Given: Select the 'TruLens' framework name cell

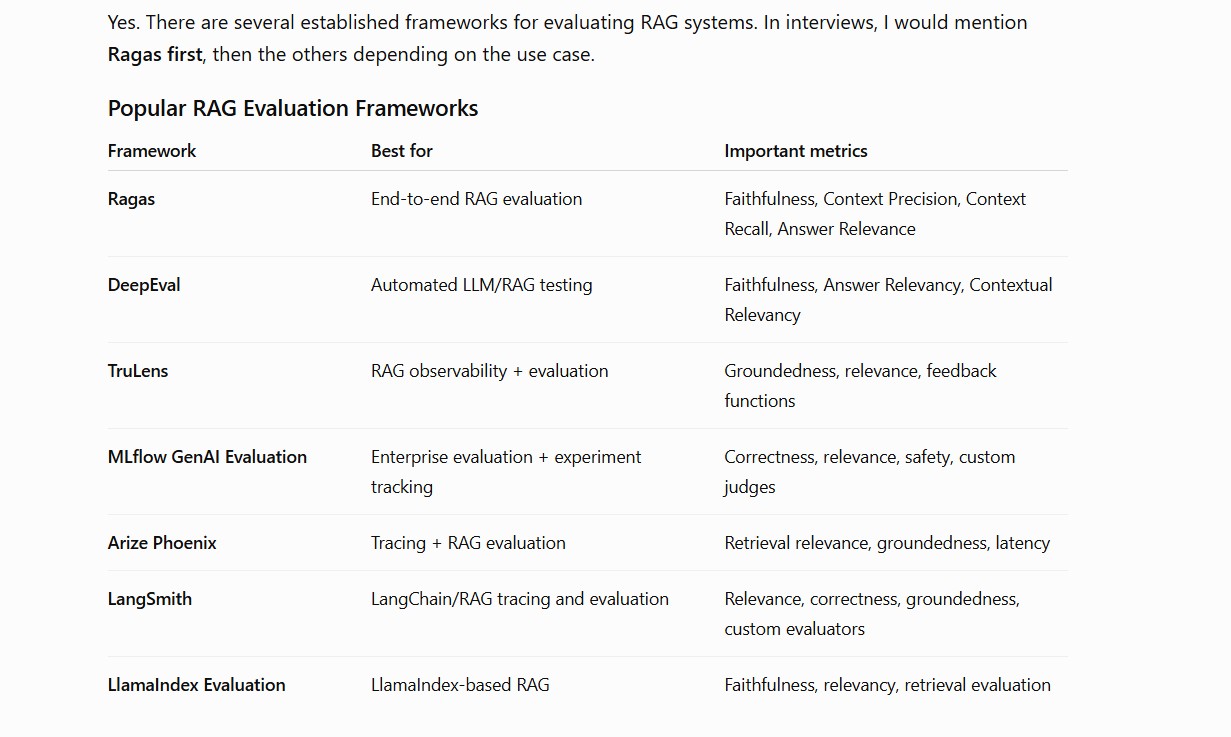Looking at the screenshot, I should [138, 371].
